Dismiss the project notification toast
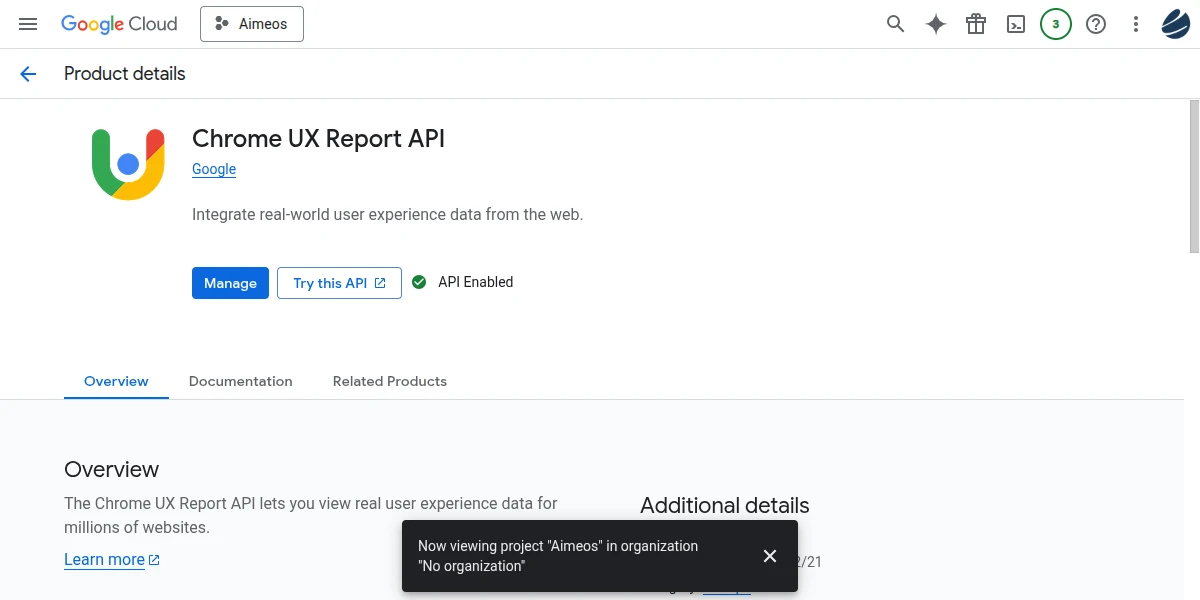Viewport: 1200px width, 600px height. 770,556
